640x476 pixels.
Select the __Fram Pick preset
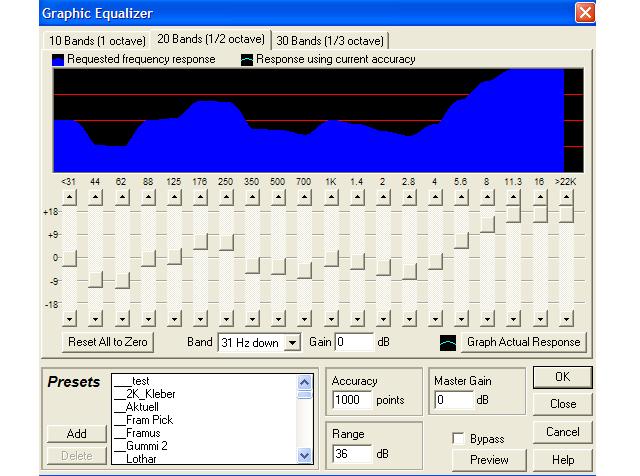143,420
